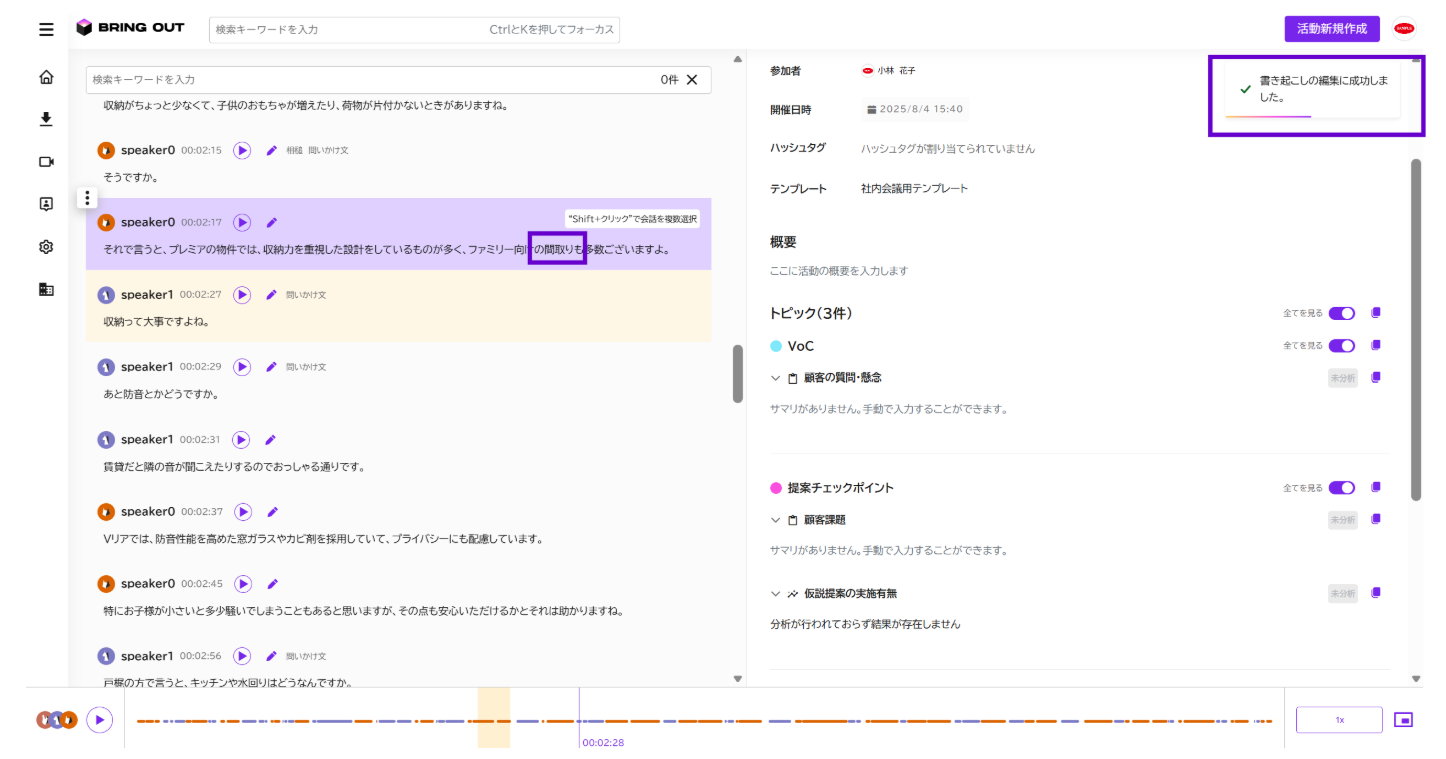Collapse the 顧客課題 section
Viewport: 1446px width, 759px height.
(775, 520)
